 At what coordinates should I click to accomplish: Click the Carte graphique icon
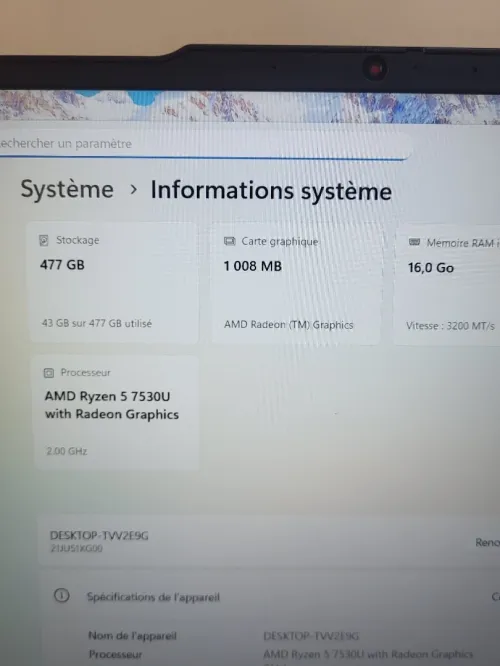tap(229, 241)
